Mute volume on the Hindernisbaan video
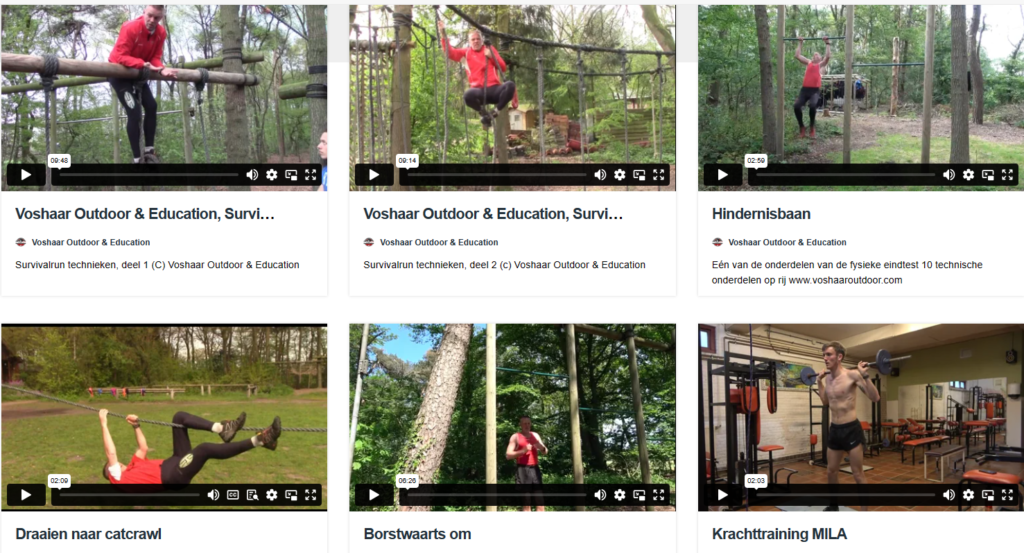Viewport: 1024px width, 553px height. click(x=949, y=175)
